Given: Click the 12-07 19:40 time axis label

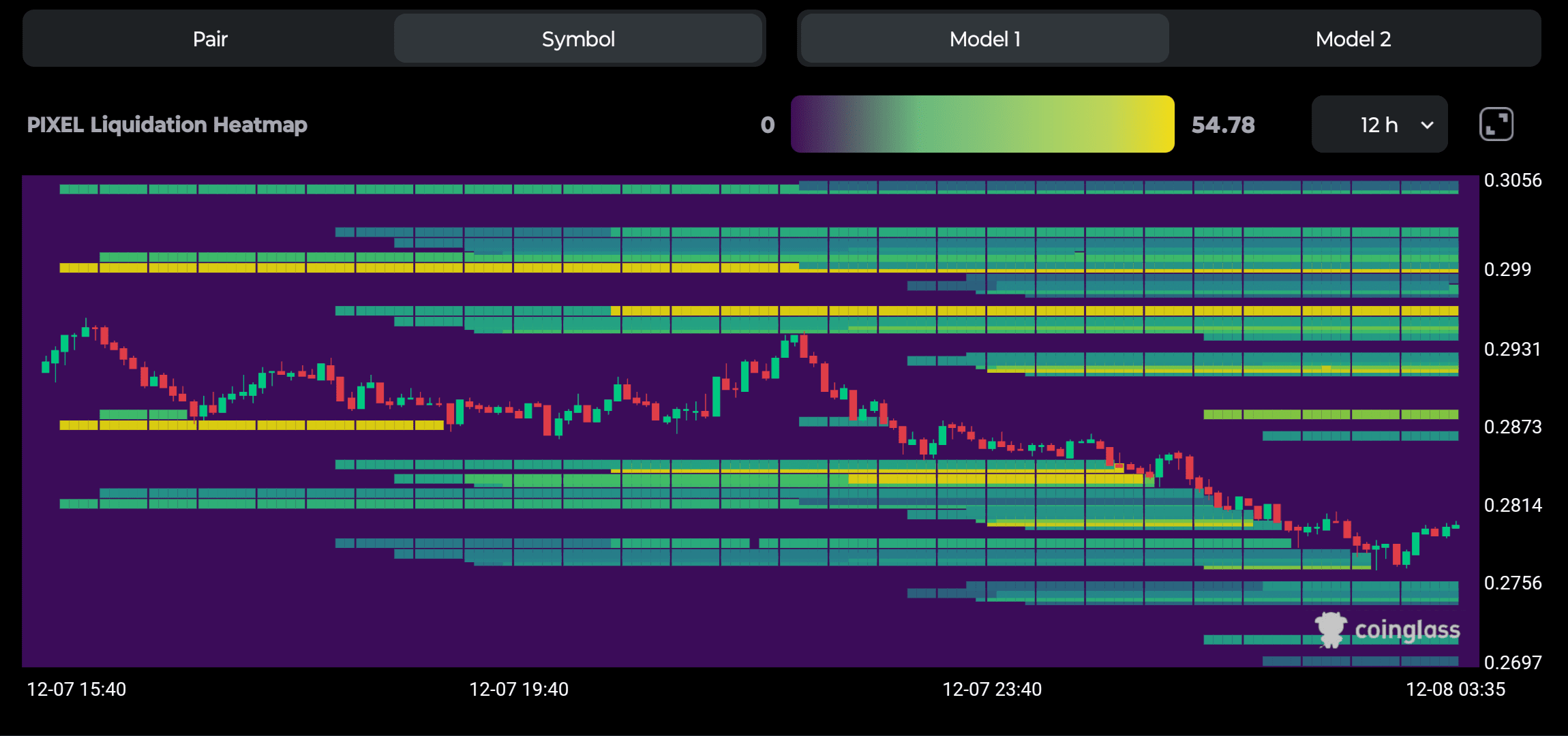Looking at the screenshot, I should (518, 690).
